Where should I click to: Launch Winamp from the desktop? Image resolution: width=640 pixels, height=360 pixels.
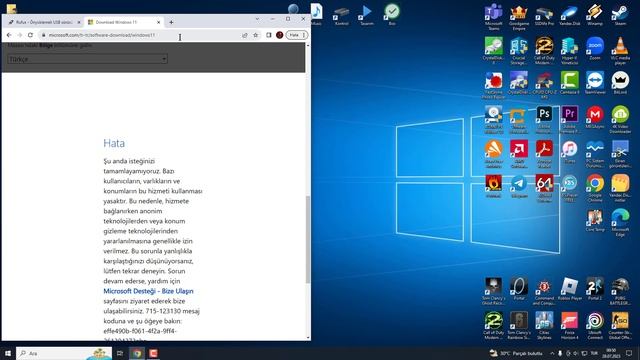click(595, 16)
